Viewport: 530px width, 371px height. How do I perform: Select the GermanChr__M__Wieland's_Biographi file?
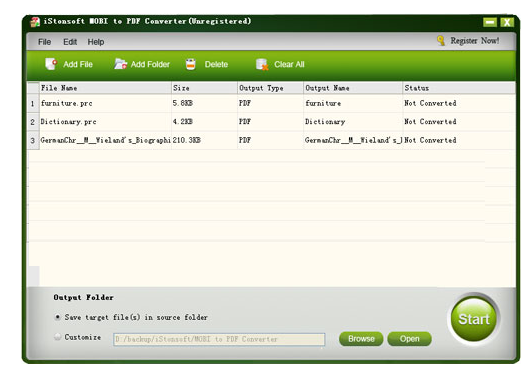click(105, 140)
